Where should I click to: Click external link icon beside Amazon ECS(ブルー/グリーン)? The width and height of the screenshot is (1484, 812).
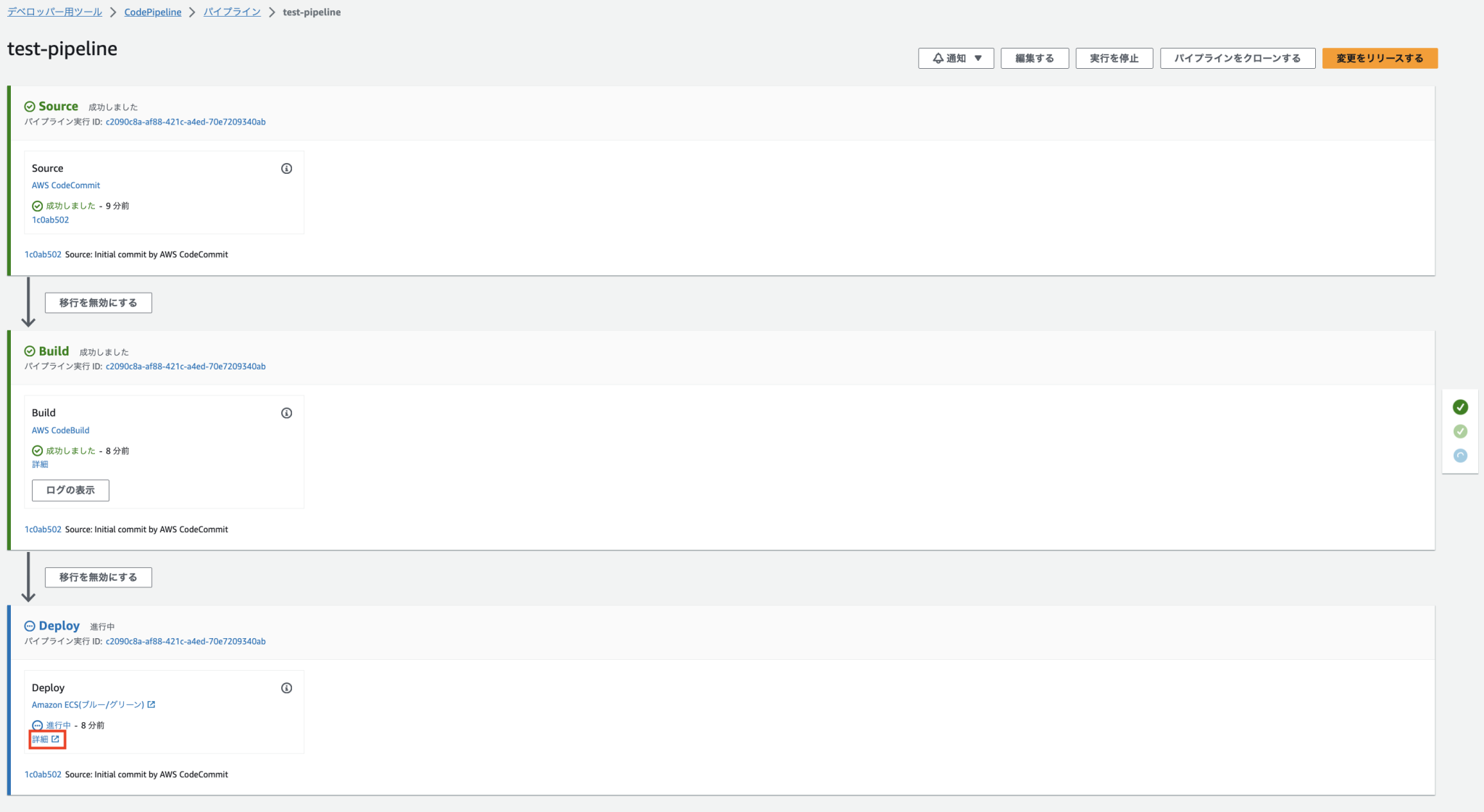[151, 705]
